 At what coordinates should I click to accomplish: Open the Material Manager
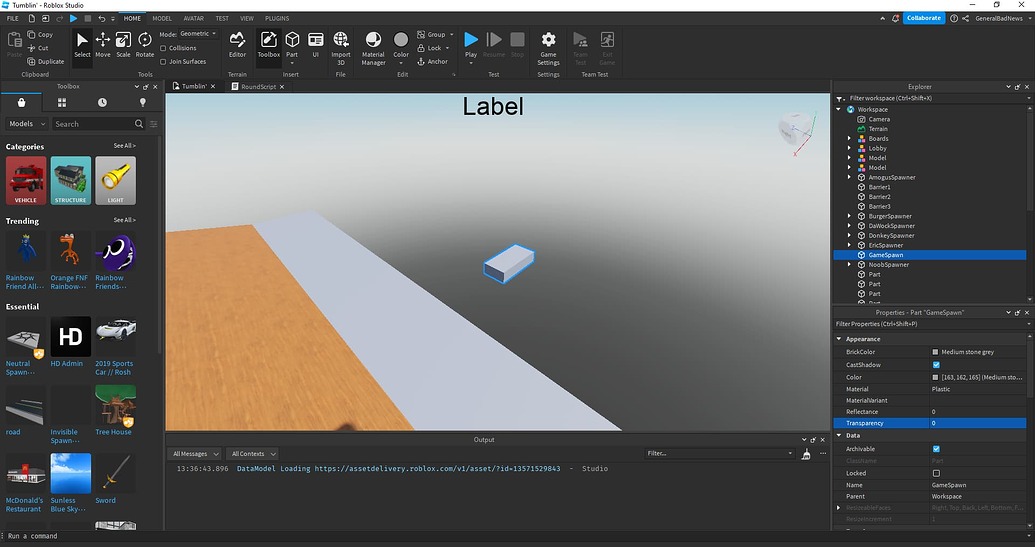pyautogui.click(x=373, y=48)
